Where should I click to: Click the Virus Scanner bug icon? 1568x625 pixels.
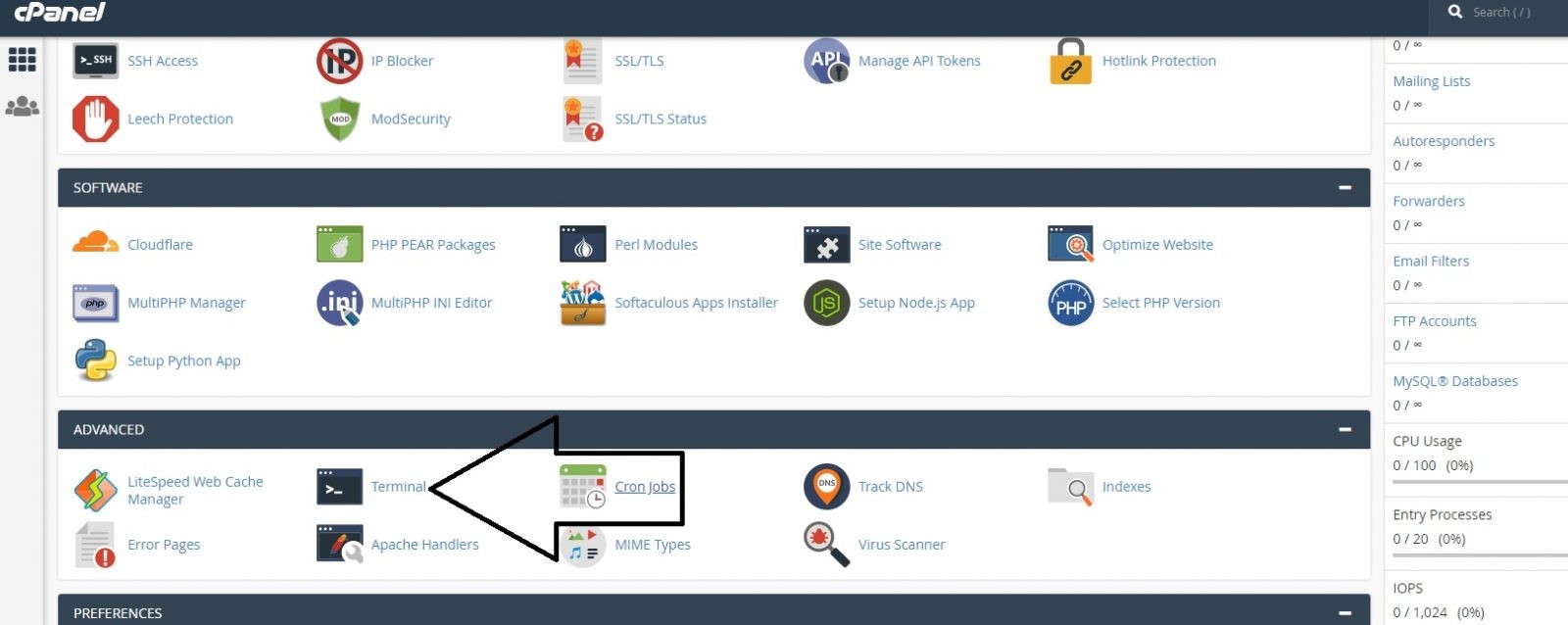(826, 545)
